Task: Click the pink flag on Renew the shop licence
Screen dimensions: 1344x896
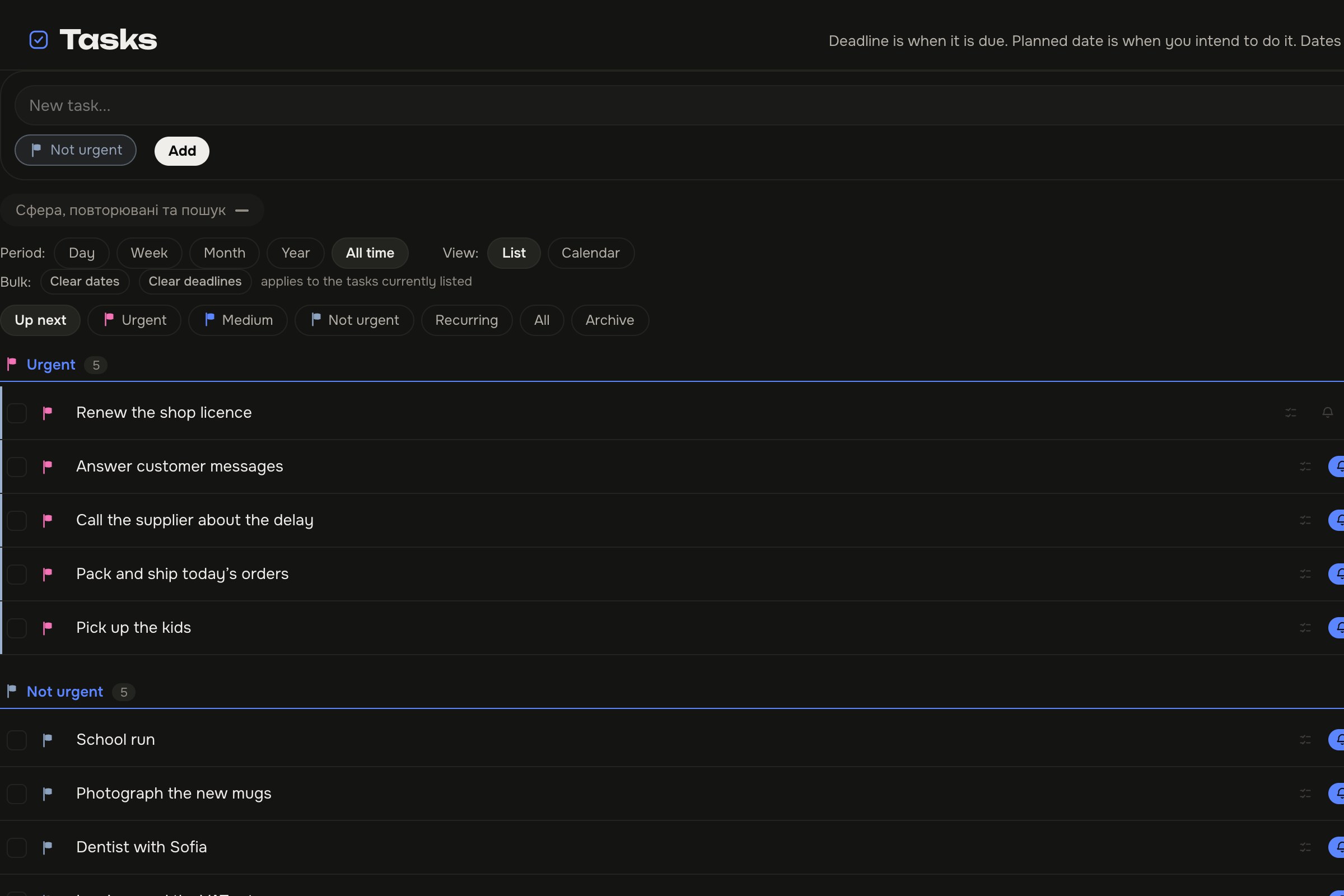Action: (x=48, y=413)
